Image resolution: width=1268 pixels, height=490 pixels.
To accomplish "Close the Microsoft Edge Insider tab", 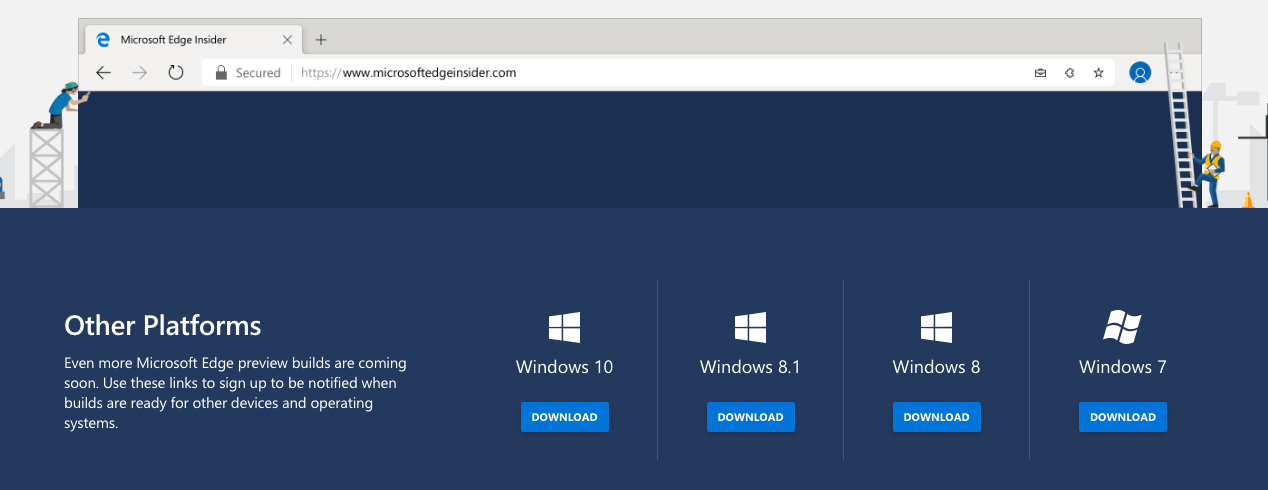I will pyautogui.click(x=287, y=40).
